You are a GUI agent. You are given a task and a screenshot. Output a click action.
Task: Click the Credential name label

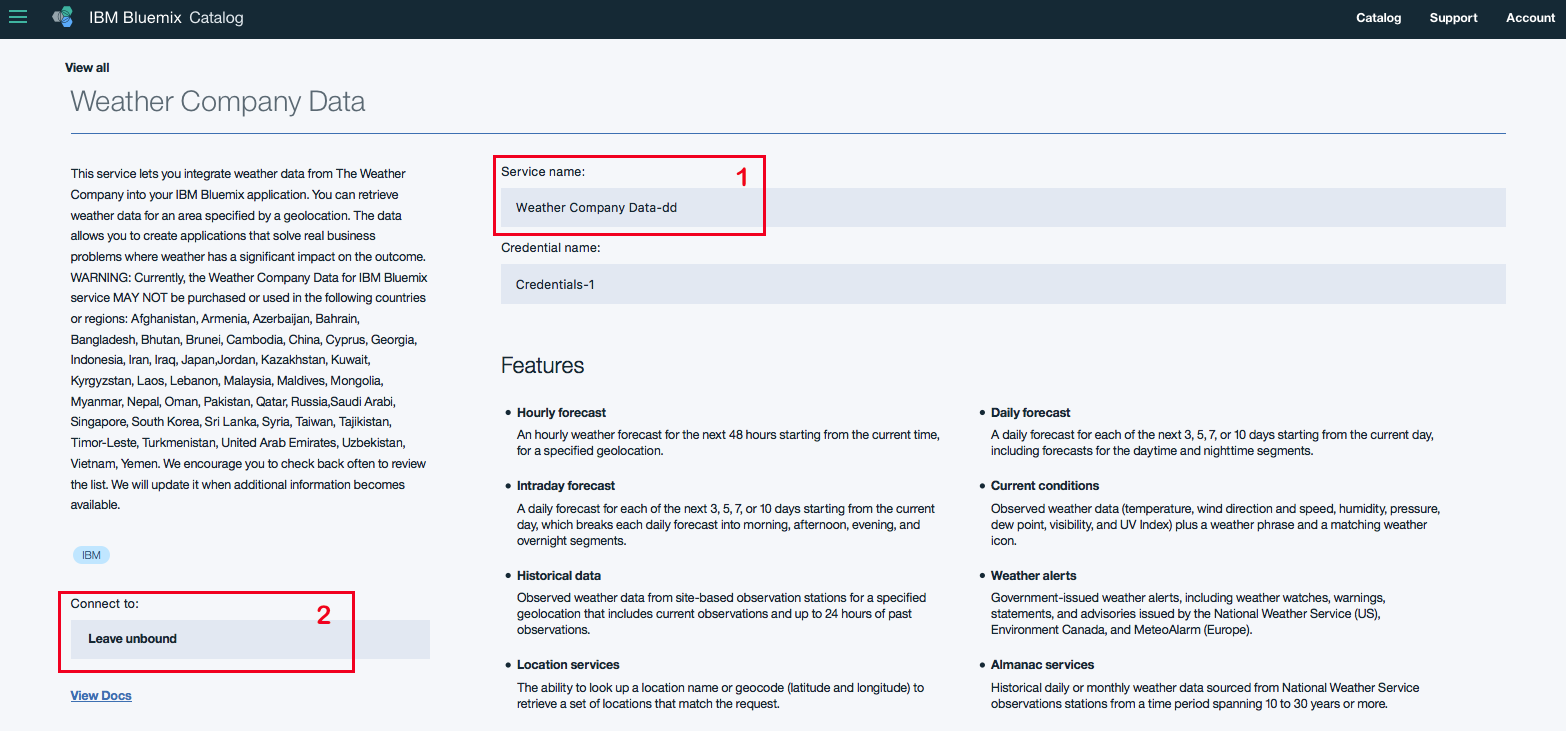[x=550, y=247]
